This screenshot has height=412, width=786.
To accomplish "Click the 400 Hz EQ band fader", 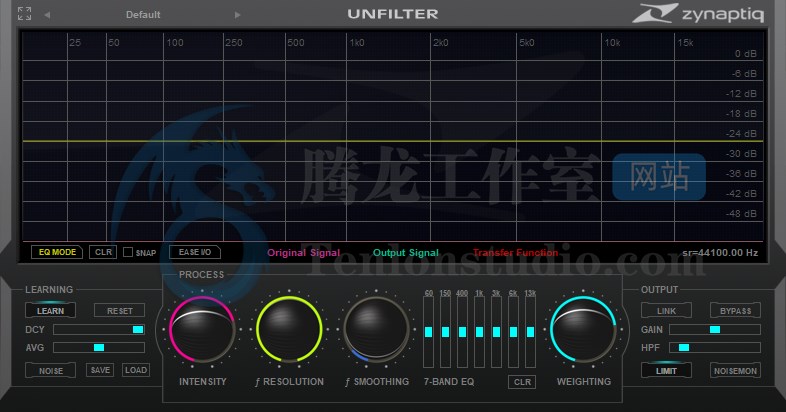I will tap(463, 332).
